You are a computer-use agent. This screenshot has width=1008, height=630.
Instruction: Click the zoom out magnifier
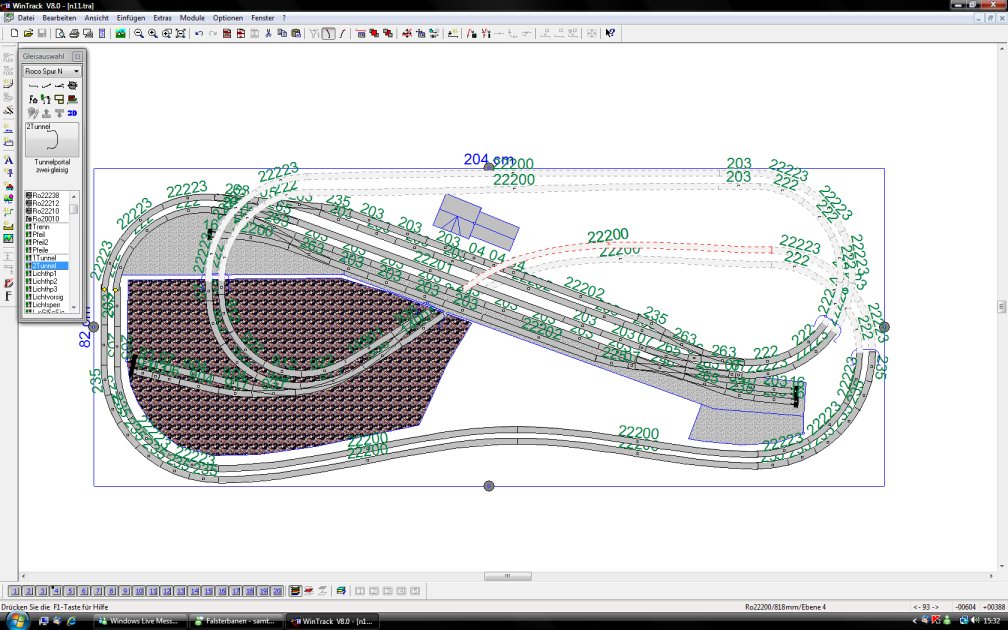(x=138, y=33)
